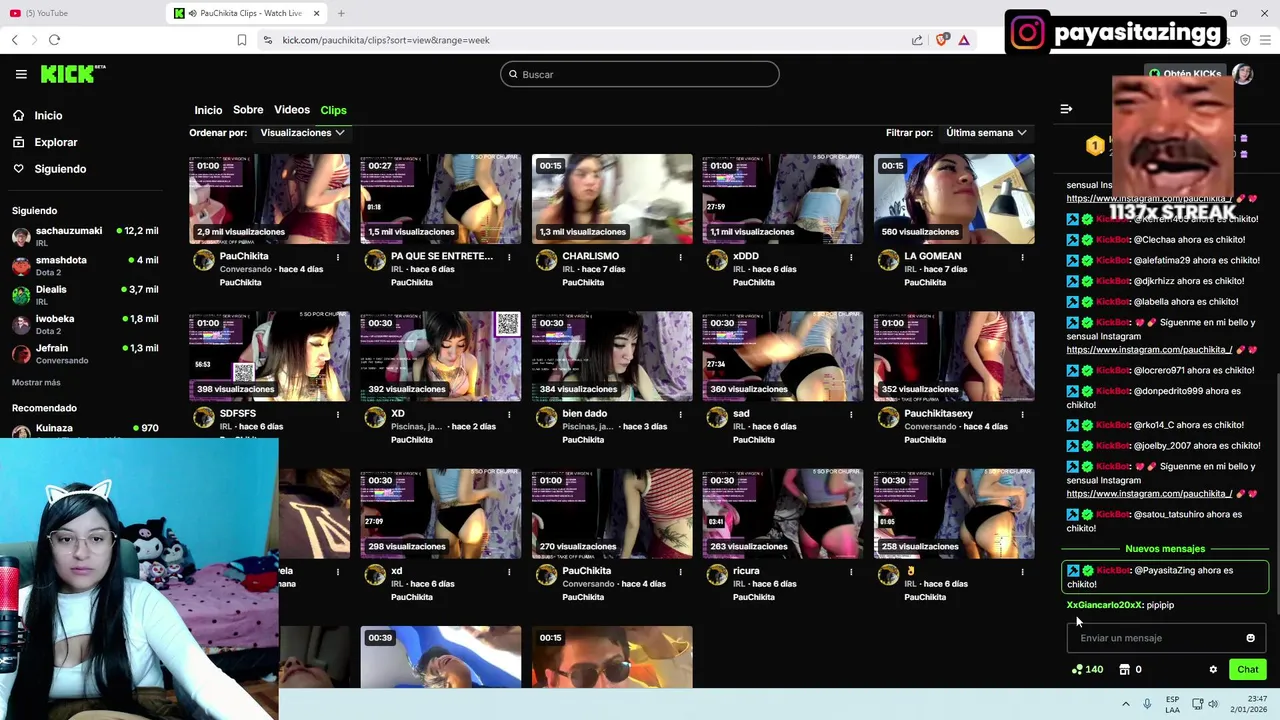1280x720 pixels.
Task: Open options menu for the ricura clip
Action: coord(851,572)
